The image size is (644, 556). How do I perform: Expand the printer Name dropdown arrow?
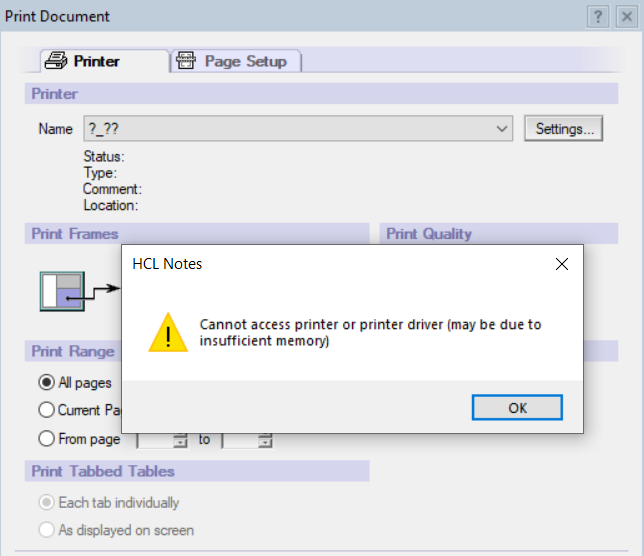click(502, 129)
